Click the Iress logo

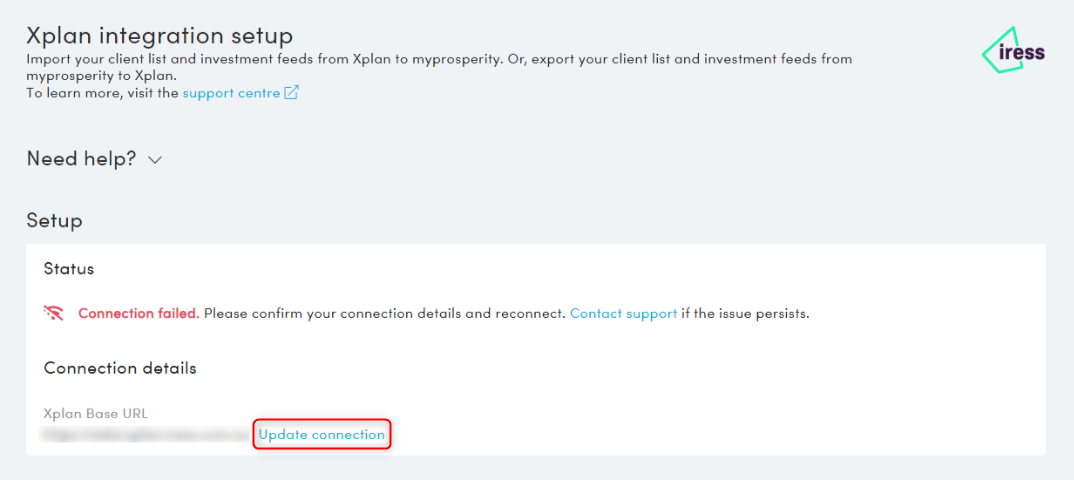tap(1013, 51)
